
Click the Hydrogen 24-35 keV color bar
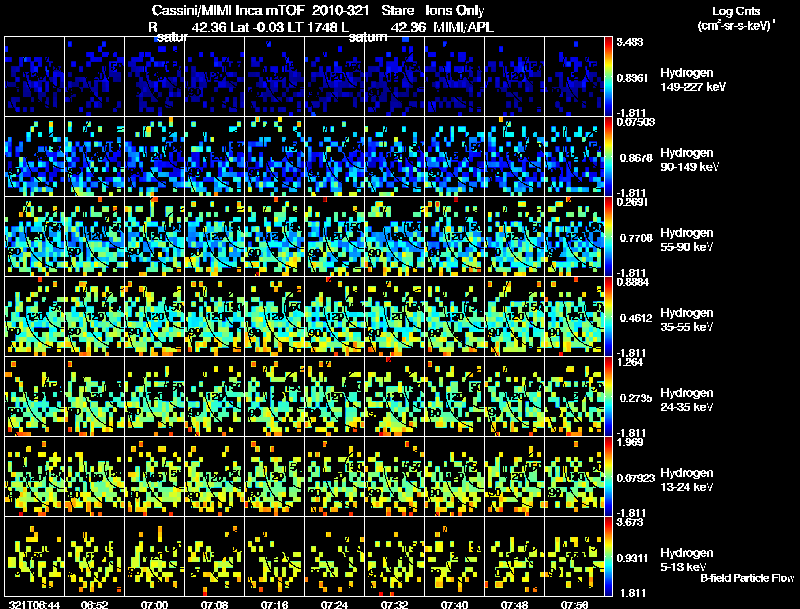click(x=608, y=397)
